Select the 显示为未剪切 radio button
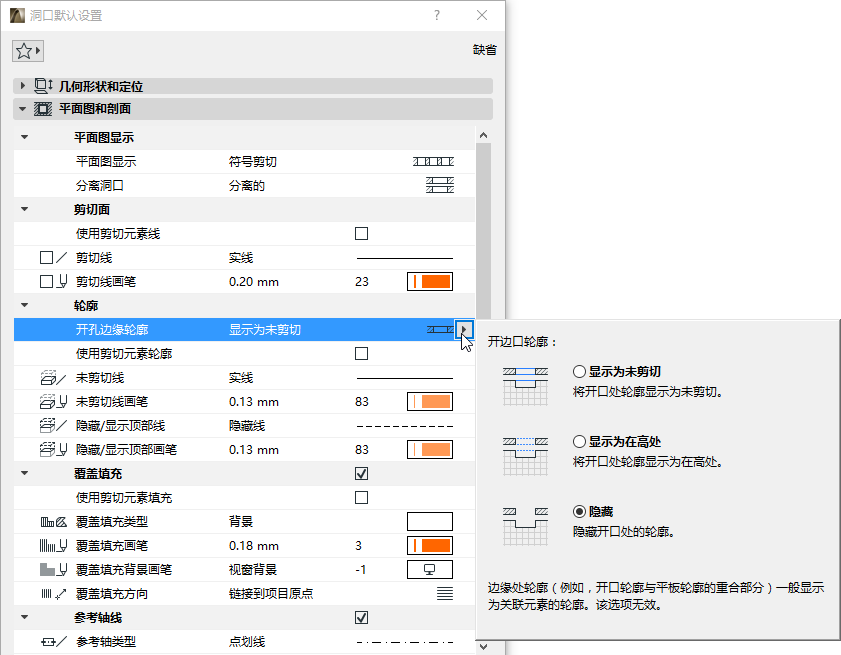Screen dimensions: 841x655 click(579, 371)
